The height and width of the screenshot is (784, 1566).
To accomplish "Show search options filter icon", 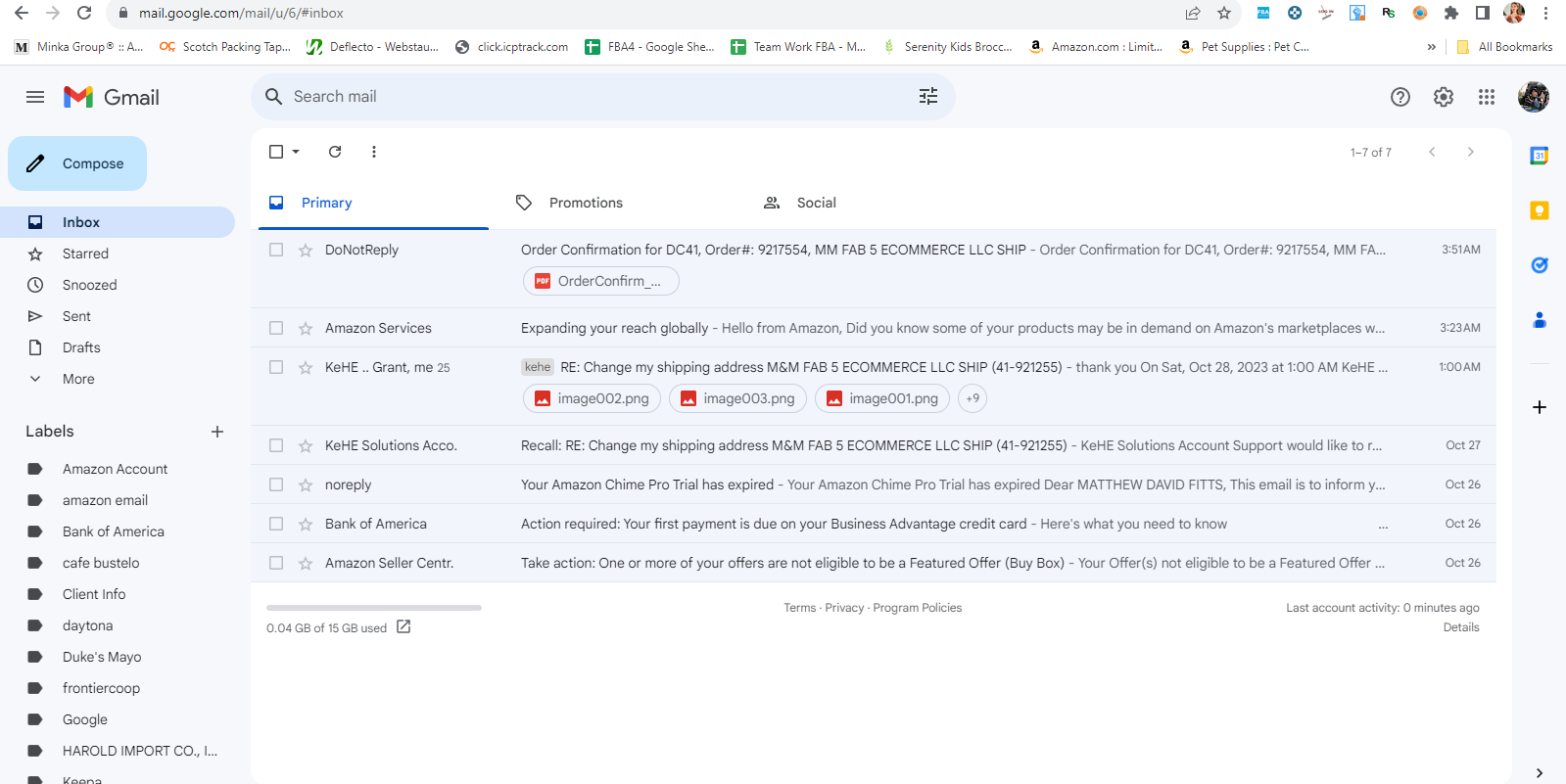I will pyautogui.click(x=928, y=96).
